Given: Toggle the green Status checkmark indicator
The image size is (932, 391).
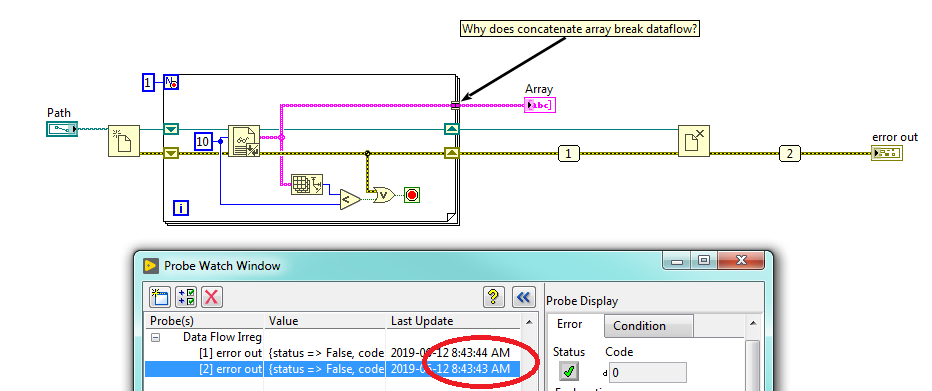Looking at the screenshot, I should click(x=569, y=371).
